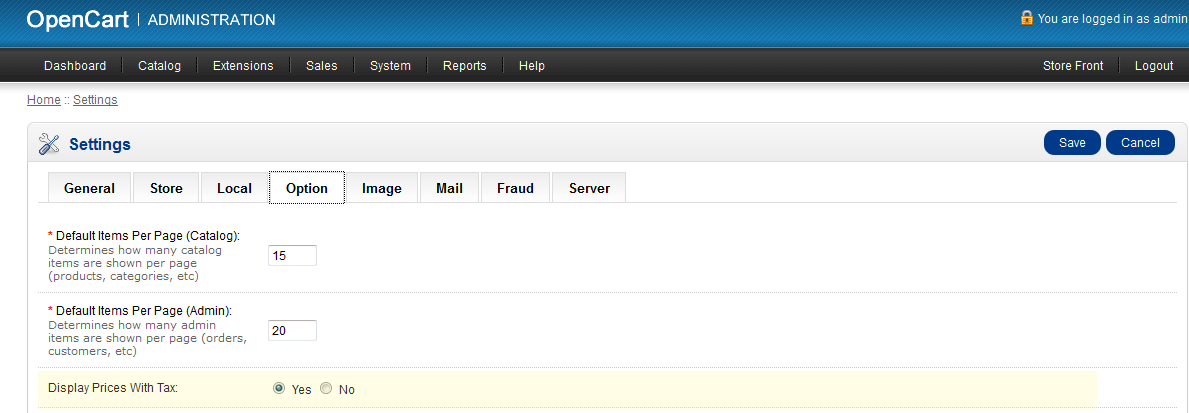Expand the Extensions menu
The image size is (1189, 413).
pos(243,66)
